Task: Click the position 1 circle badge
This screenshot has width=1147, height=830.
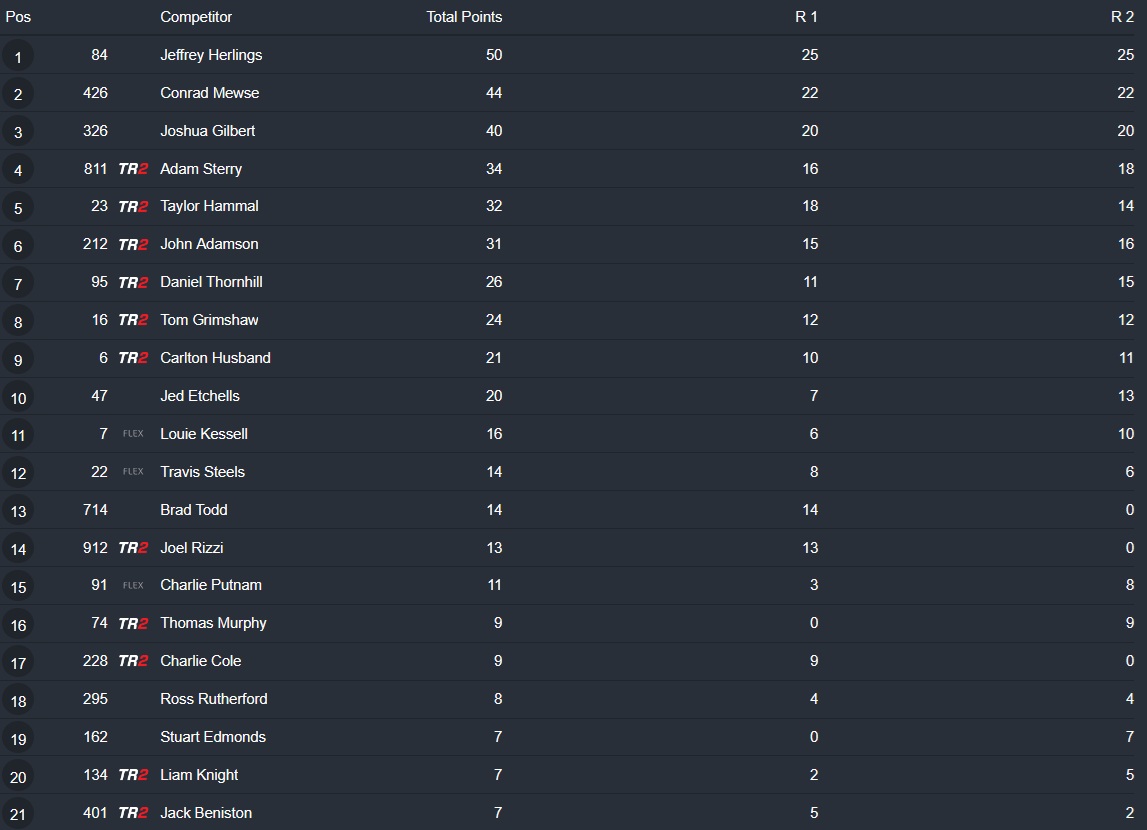Action: (x=18, y=56)
